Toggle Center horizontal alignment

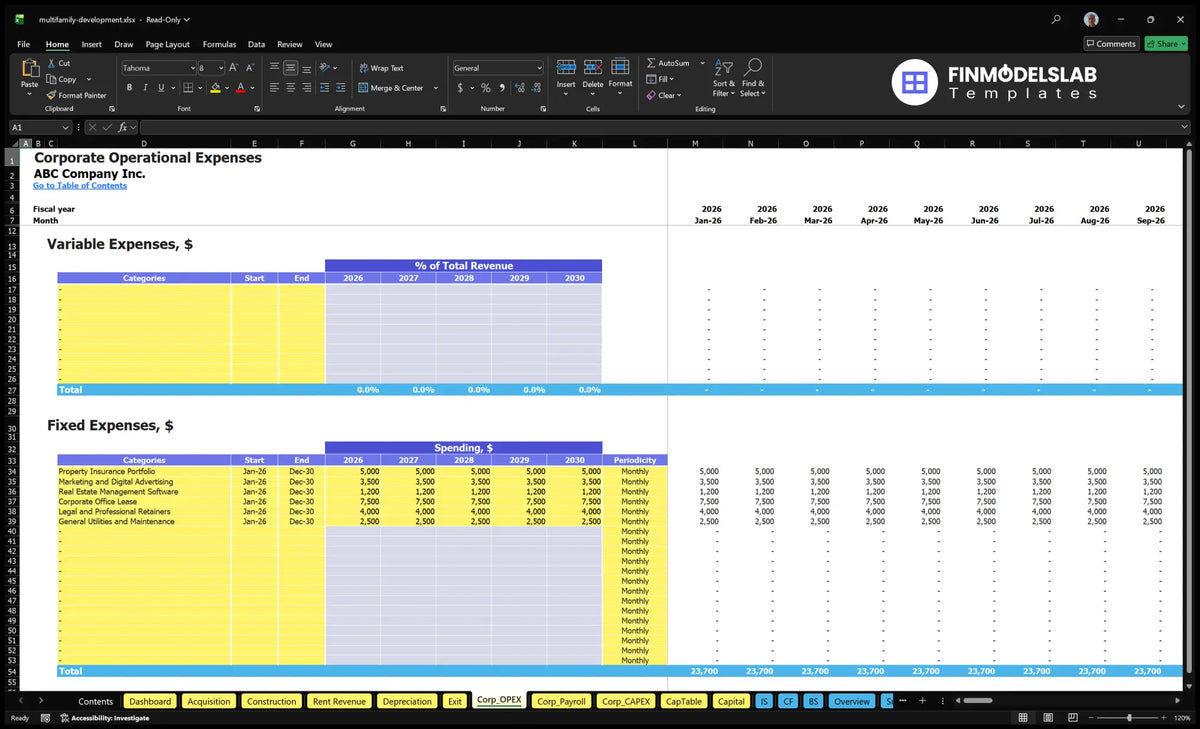pyautogui.click(x=291, y=88)
